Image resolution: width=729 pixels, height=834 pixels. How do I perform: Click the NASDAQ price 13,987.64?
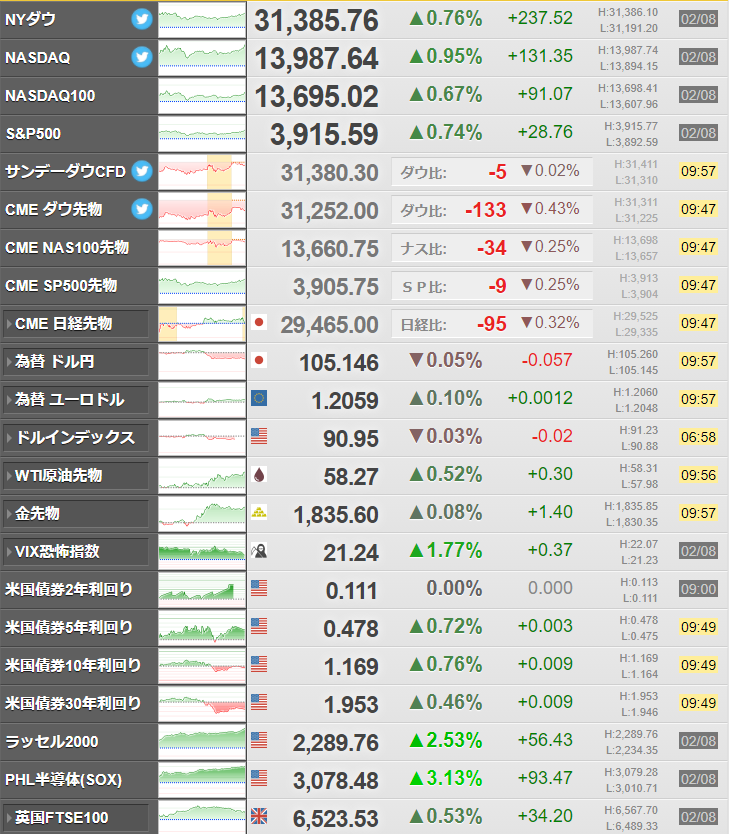(316, 59)
